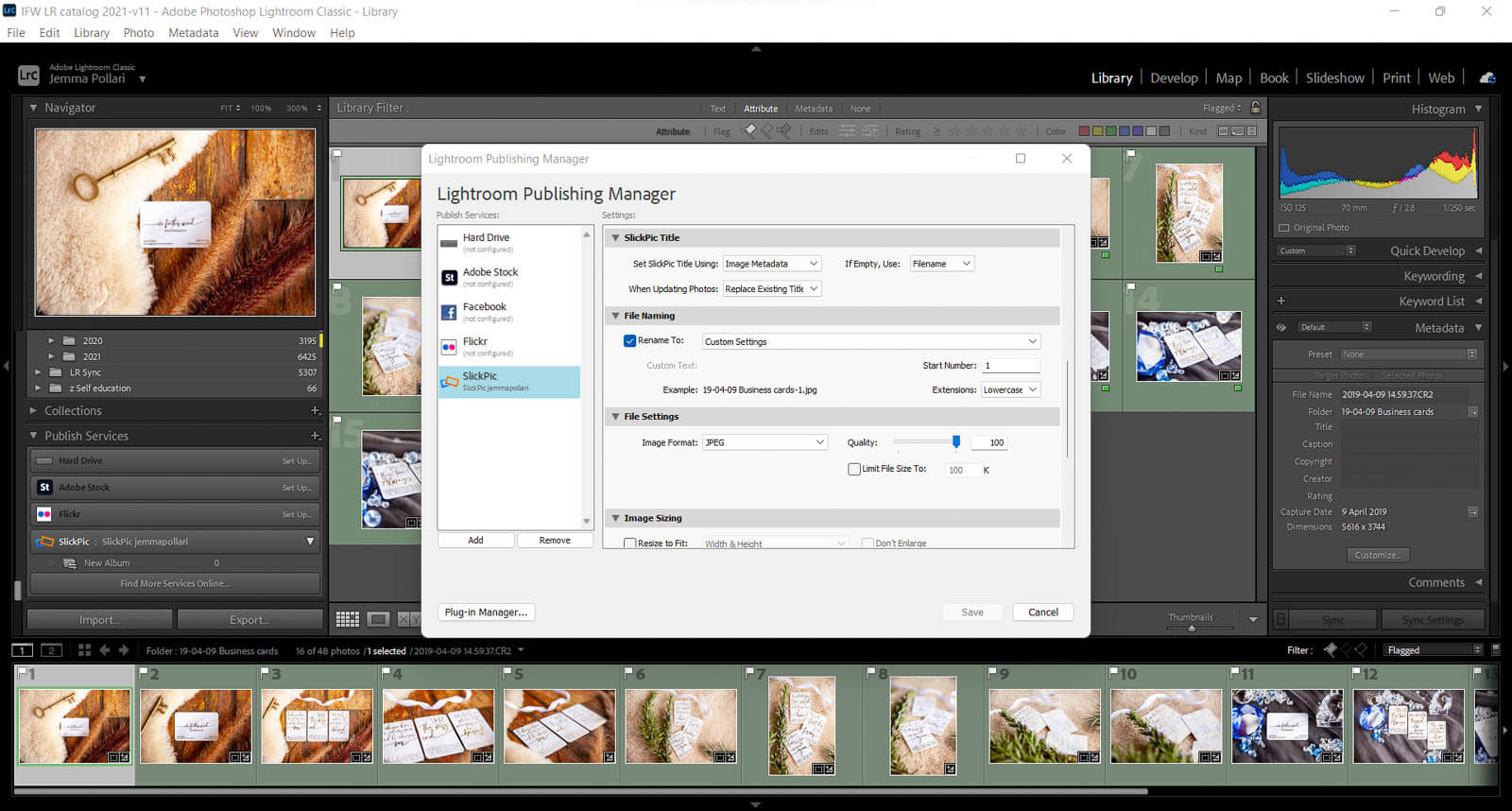Screen dimensions: 1512x811
Task: Switch to Loupe view in toolbar
Action: (378, 619)
